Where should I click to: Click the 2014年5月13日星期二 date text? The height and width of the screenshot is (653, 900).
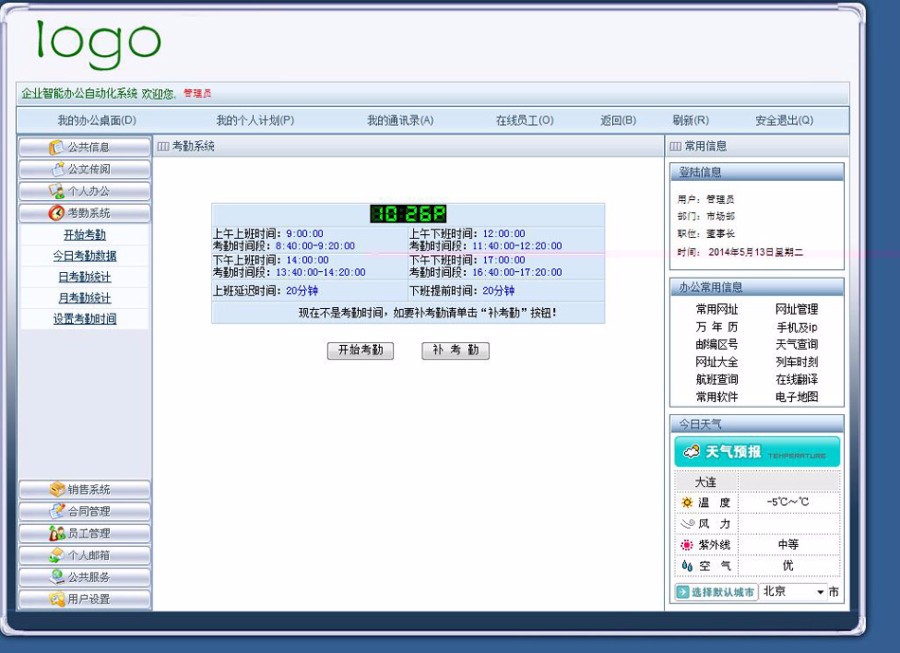click(755, 252)
